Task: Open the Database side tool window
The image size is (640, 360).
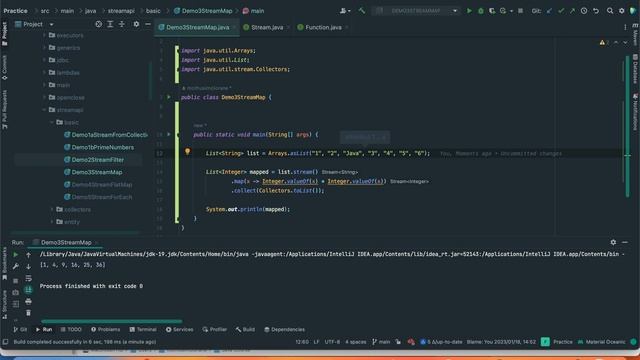Action: click(x=635, y=69)
